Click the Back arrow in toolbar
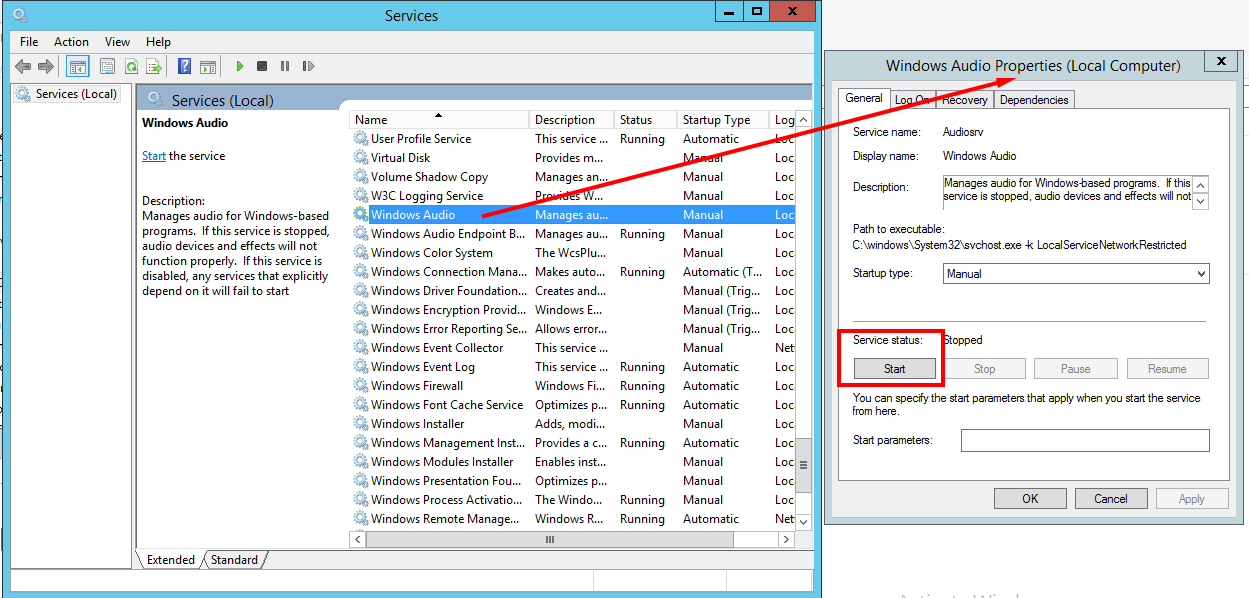1249x598 pixels. (23, 67)
